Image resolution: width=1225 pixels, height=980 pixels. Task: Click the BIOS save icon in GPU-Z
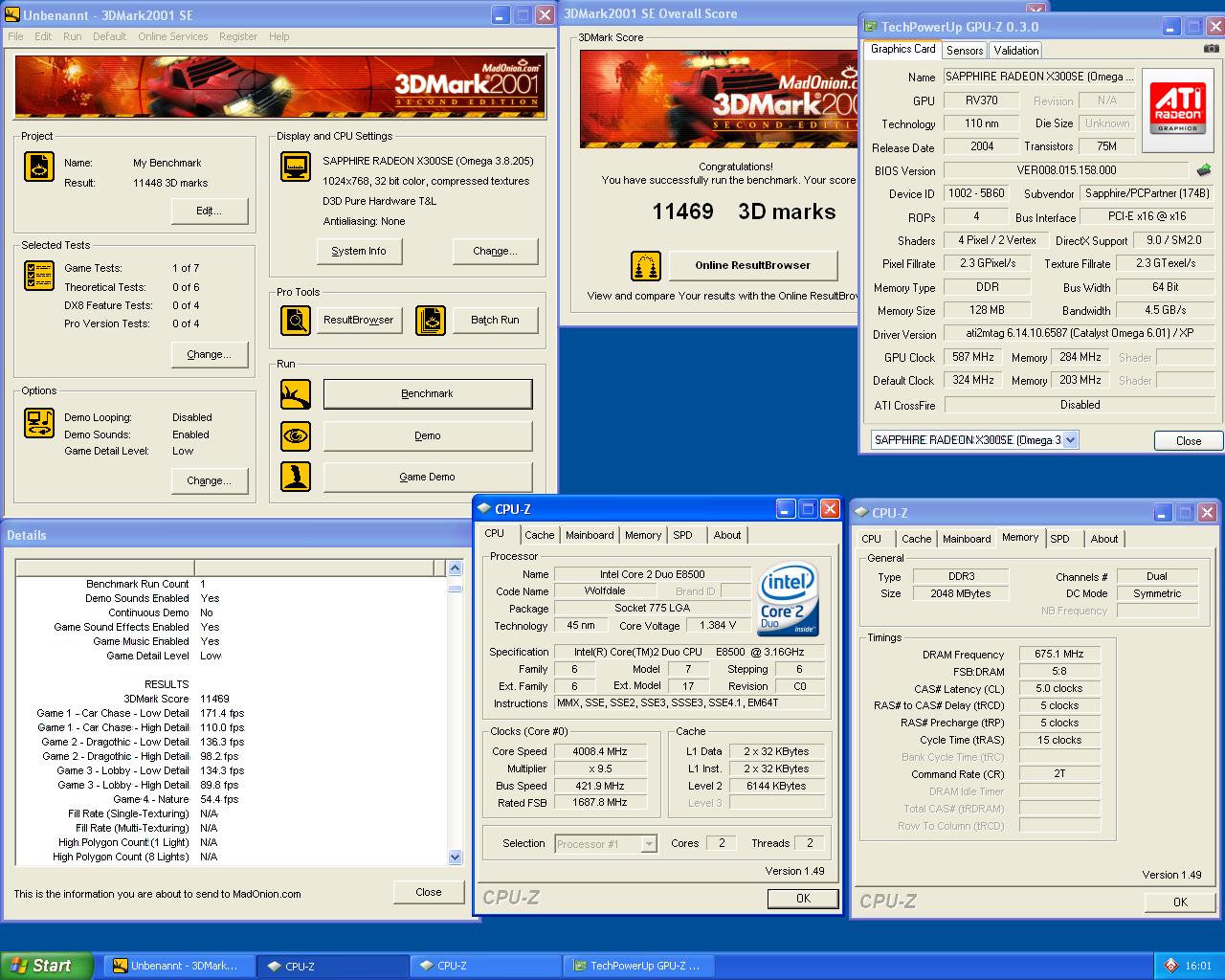coord(1204,170)
